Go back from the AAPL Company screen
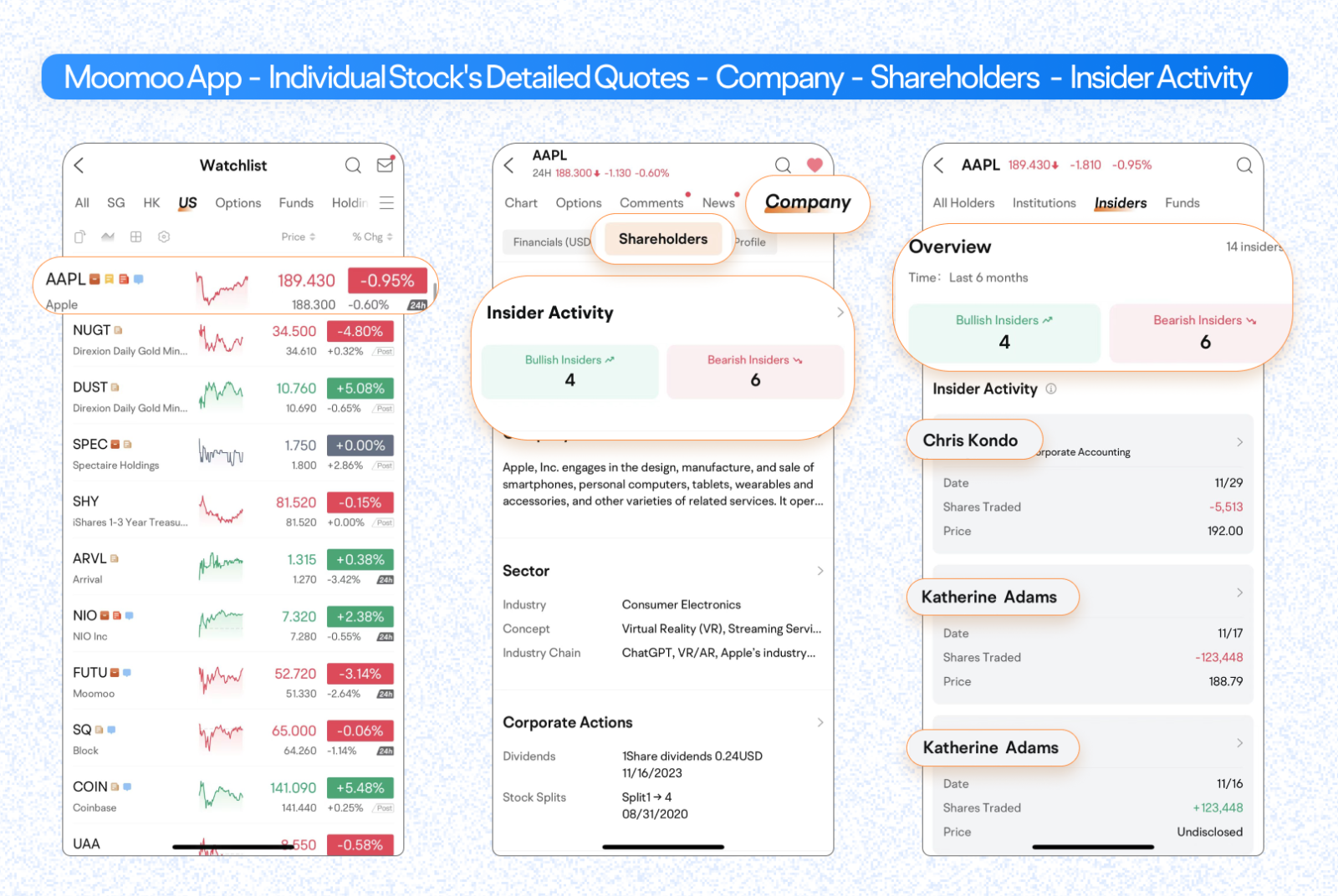 [508, 165]
